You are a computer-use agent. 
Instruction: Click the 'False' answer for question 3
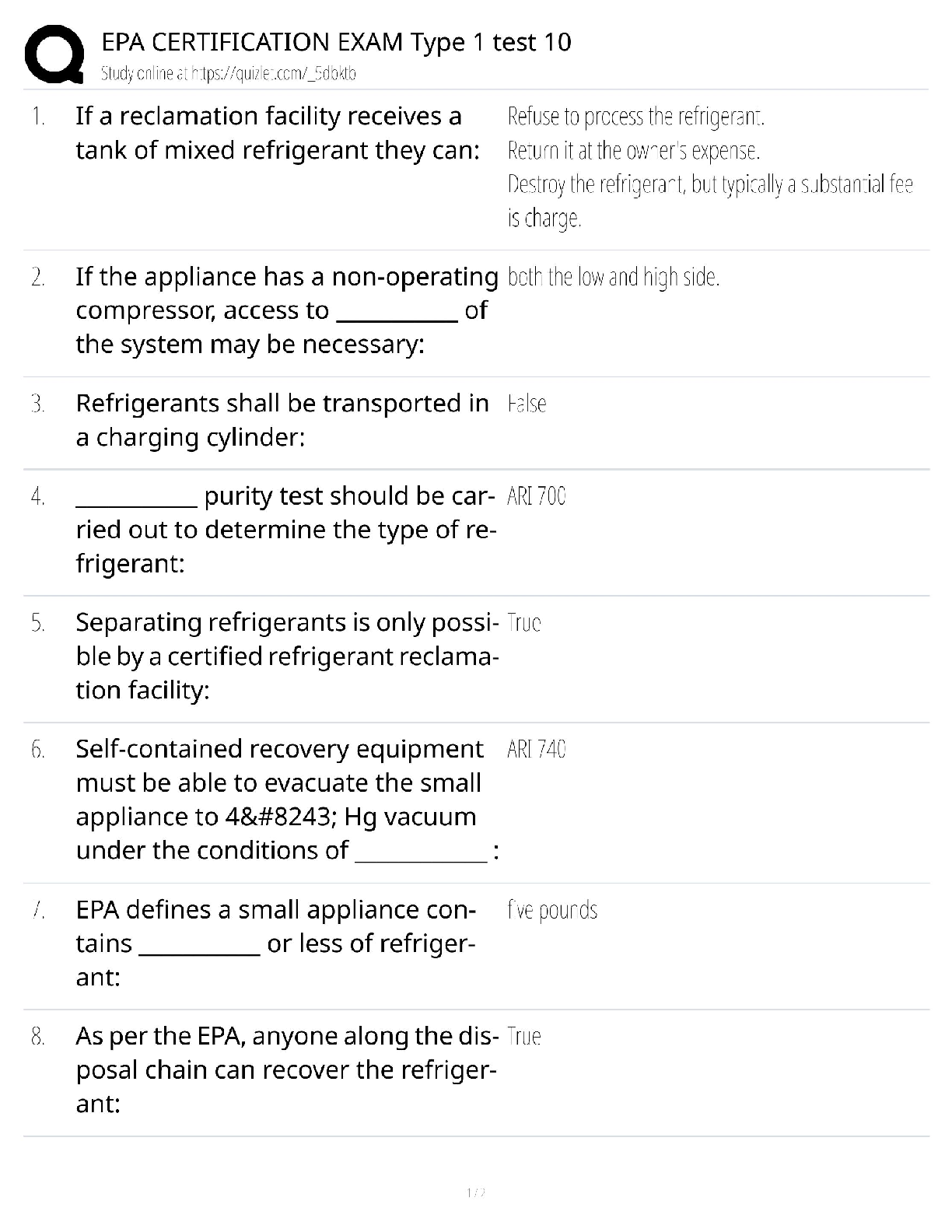pyautogui.click(x=527, y=404)
